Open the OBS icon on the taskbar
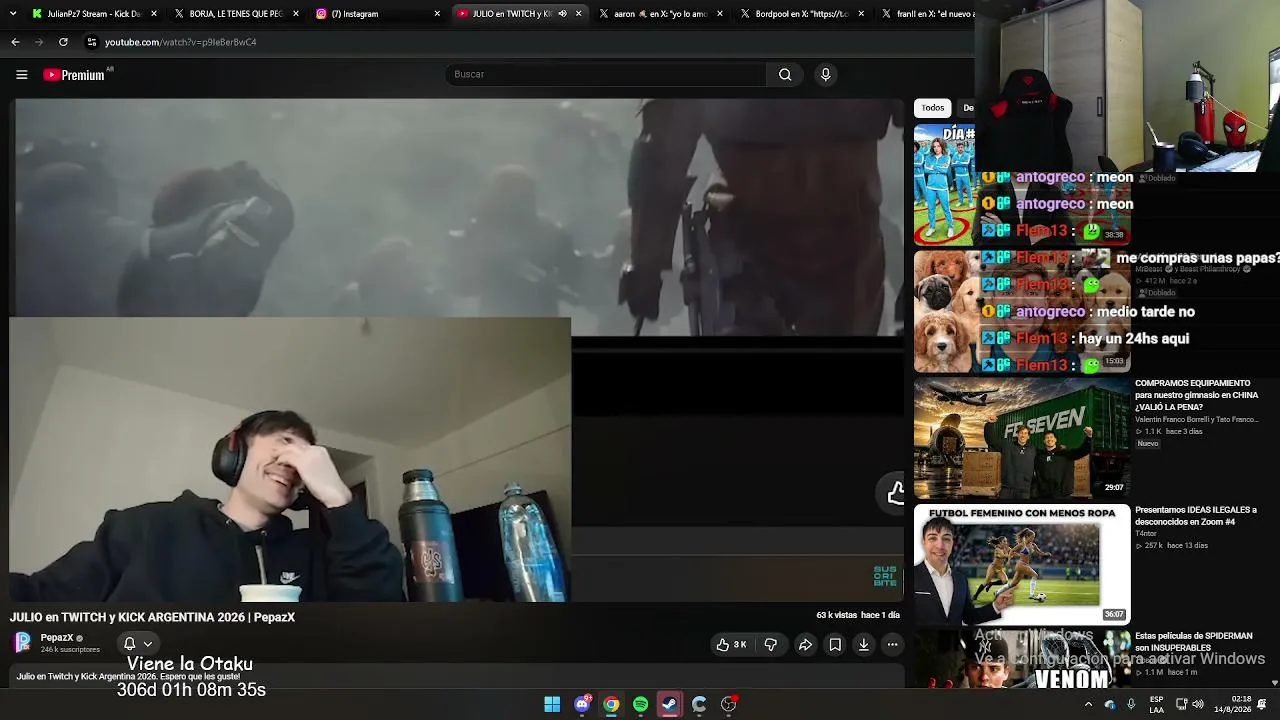Screen dimensions: 1280x720 [x=728, y=704]
